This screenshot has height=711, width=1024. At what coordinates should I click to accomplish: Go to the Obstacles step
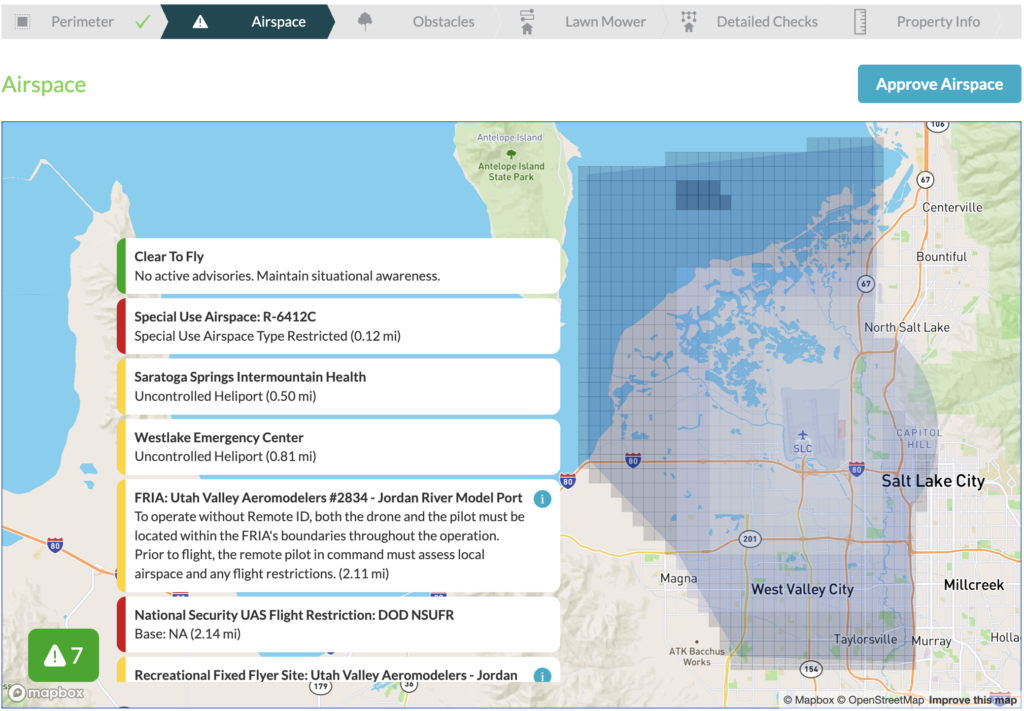coord(418,22)
